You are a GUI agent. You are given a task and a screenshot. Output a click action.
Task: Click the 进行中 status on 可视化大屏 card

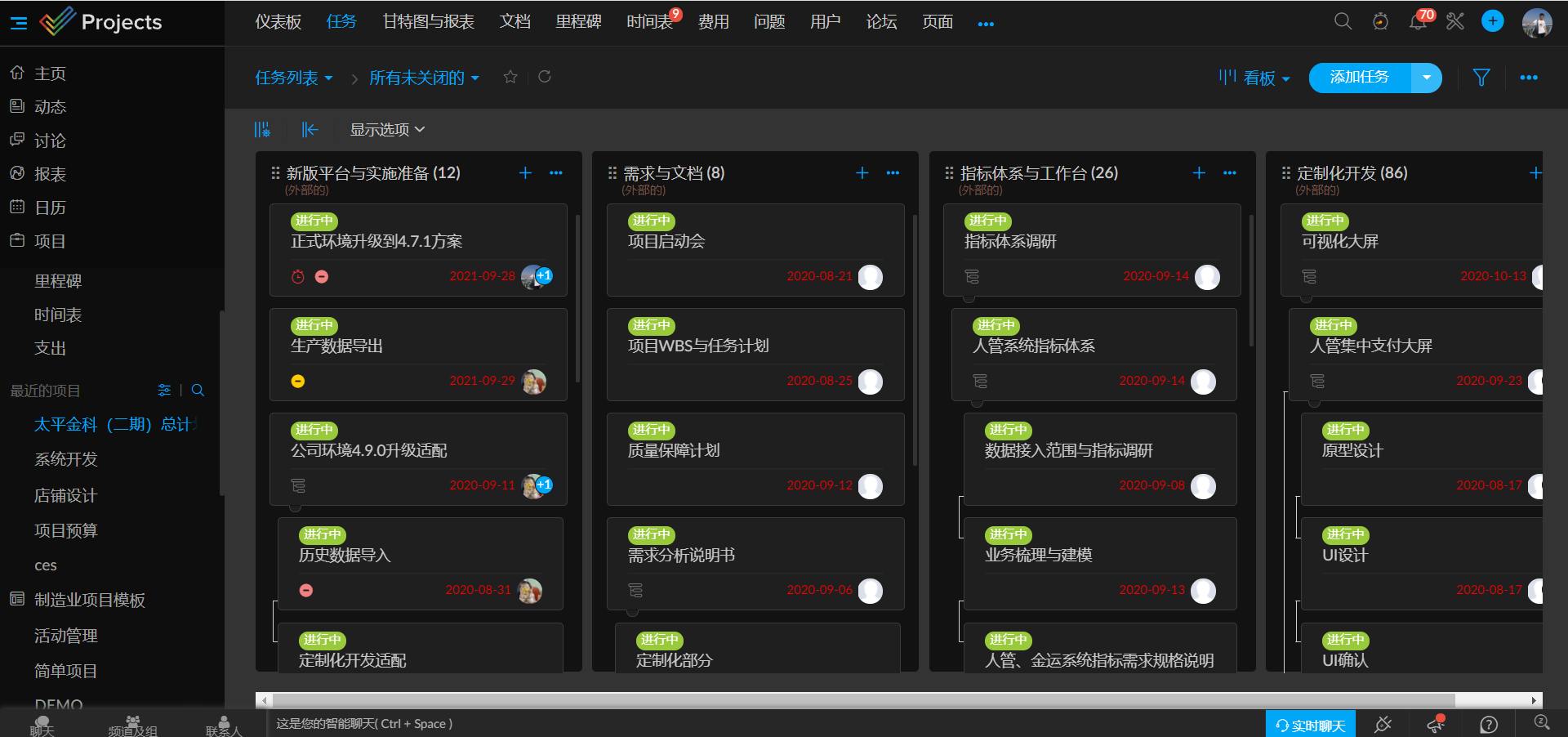click(1325, 221)
